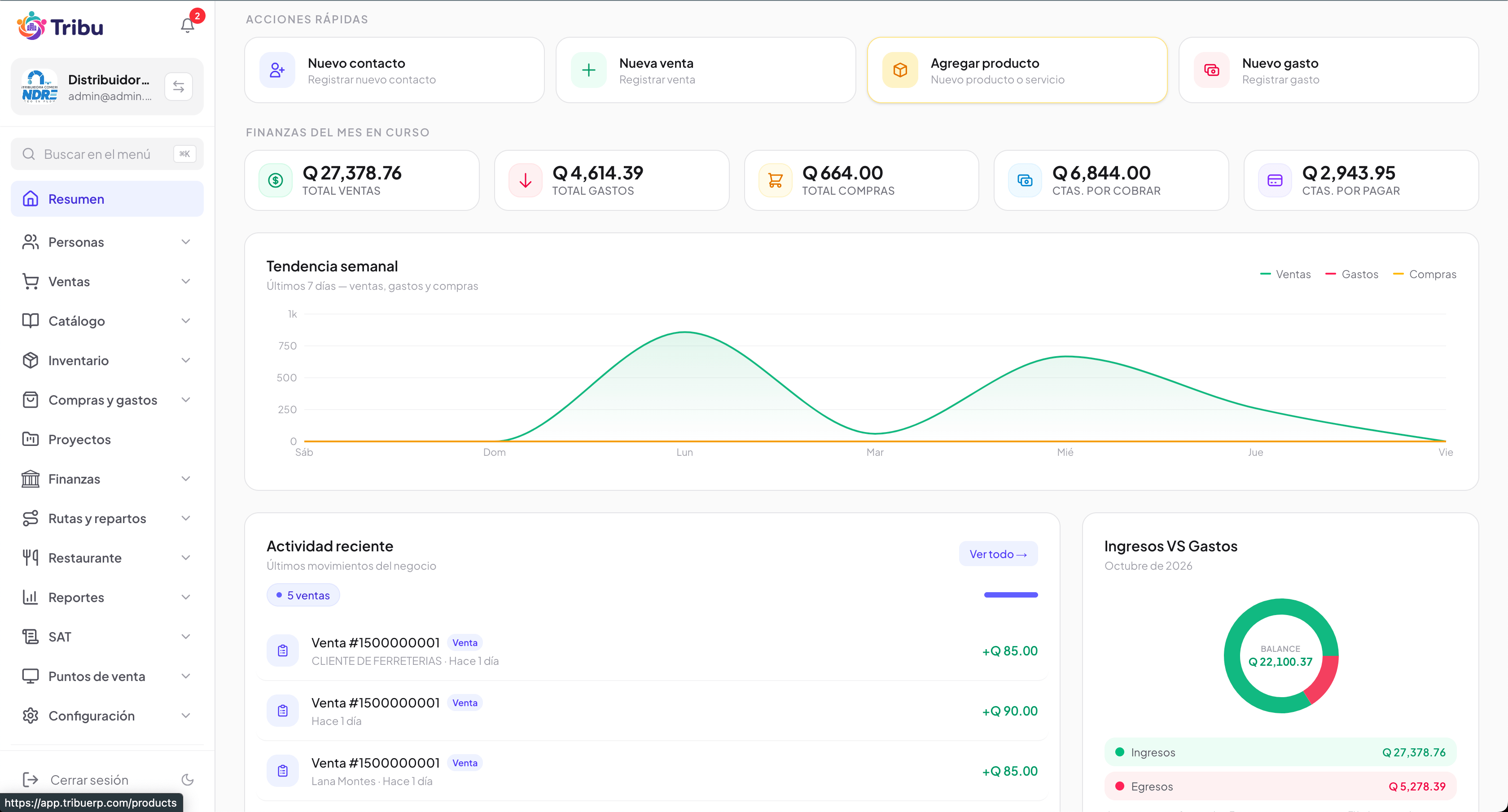
Task: Click the switch company arrows icon
Action: (179, 87)
